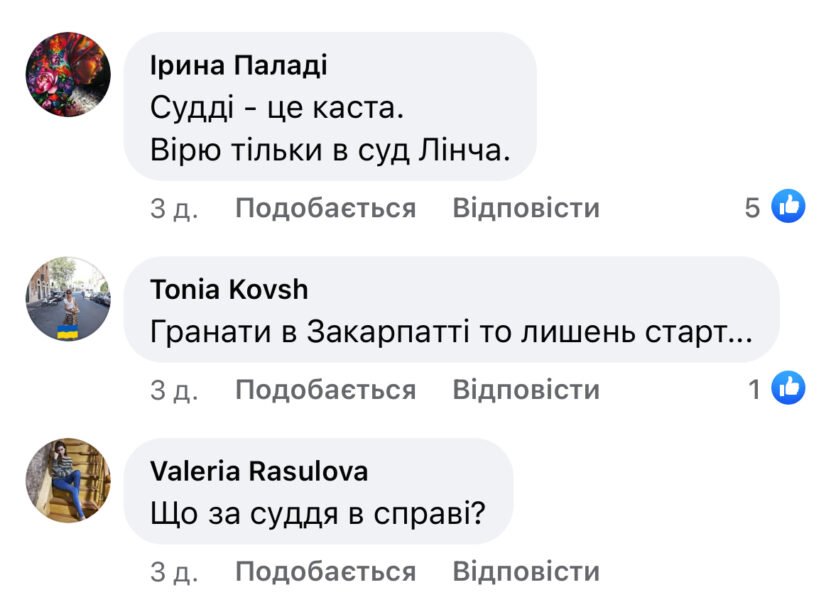Open Ірина Паладі's profile picture

(67, 75)
